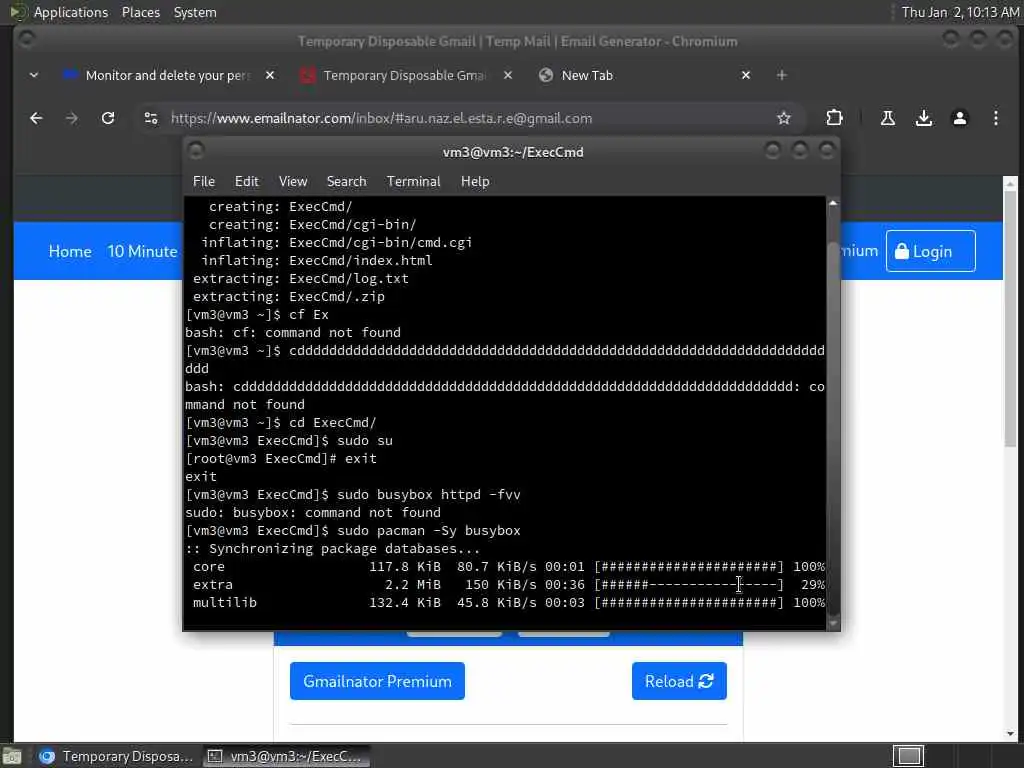Open the Applications menu
The width and height of the screenshot is (1024, 768).
[71, 12]
